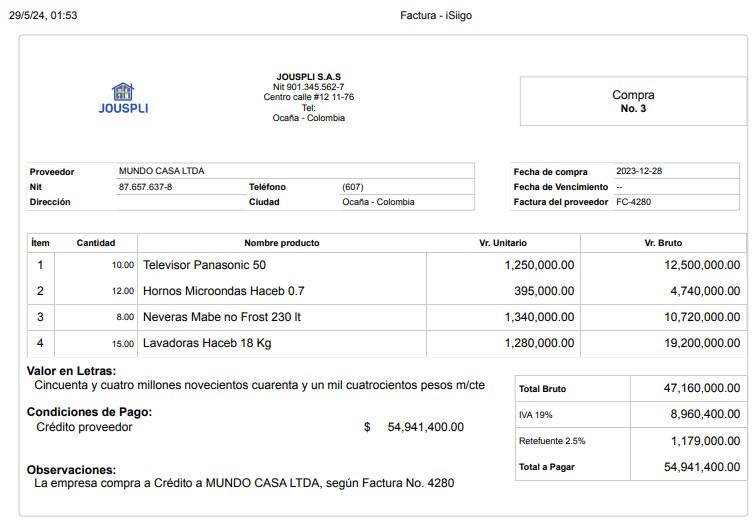Click the 'Observaciones:' heading
The width and height of the screenshot is (756, 529).
(71, 470)
